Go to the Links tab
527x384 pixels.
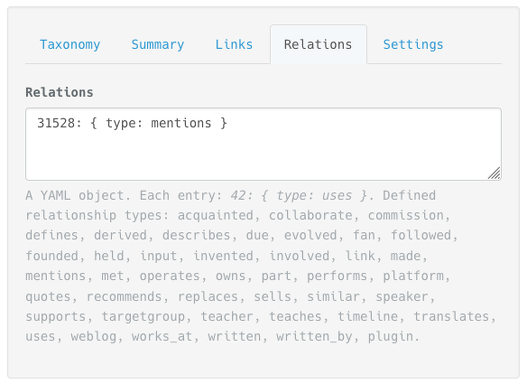click(x=234, y=44)
